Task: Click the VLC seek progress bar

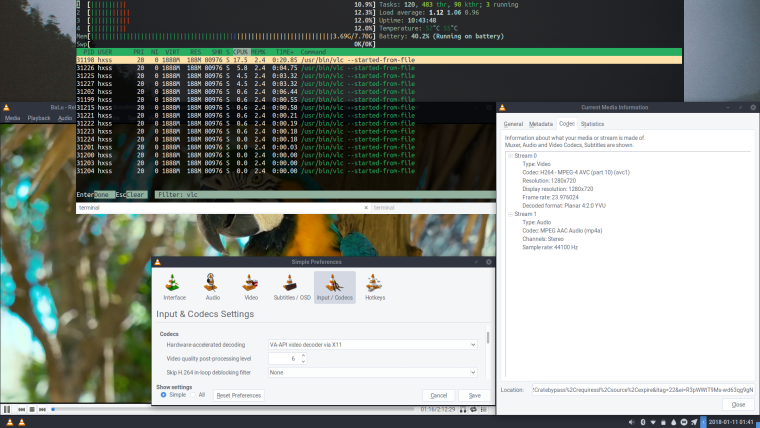Action: (x=233, y=410)
